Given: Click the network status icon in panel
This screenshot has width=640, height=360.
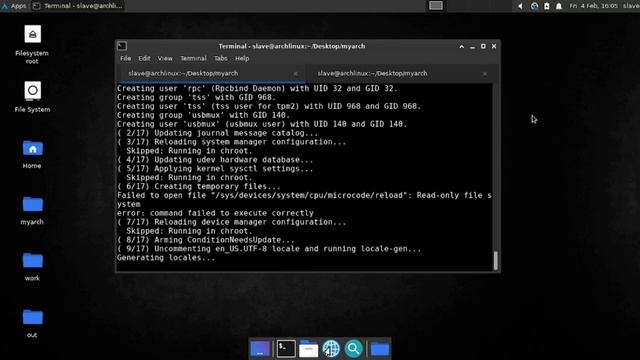Looking at the screenshot, I should click(x=534, y=6).
